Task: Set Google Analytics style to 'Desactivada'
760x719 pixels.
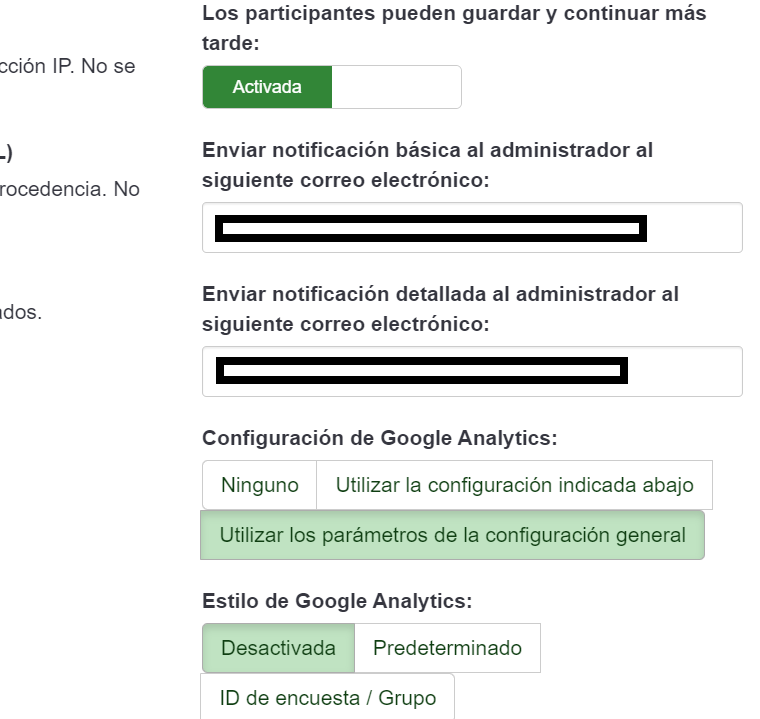Action: point(278,648)
